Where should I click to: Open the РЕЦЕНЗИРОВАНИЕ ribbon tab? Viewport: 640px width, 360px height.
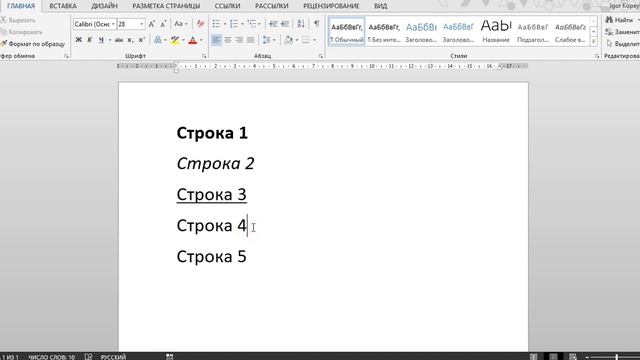click(331, 6)
